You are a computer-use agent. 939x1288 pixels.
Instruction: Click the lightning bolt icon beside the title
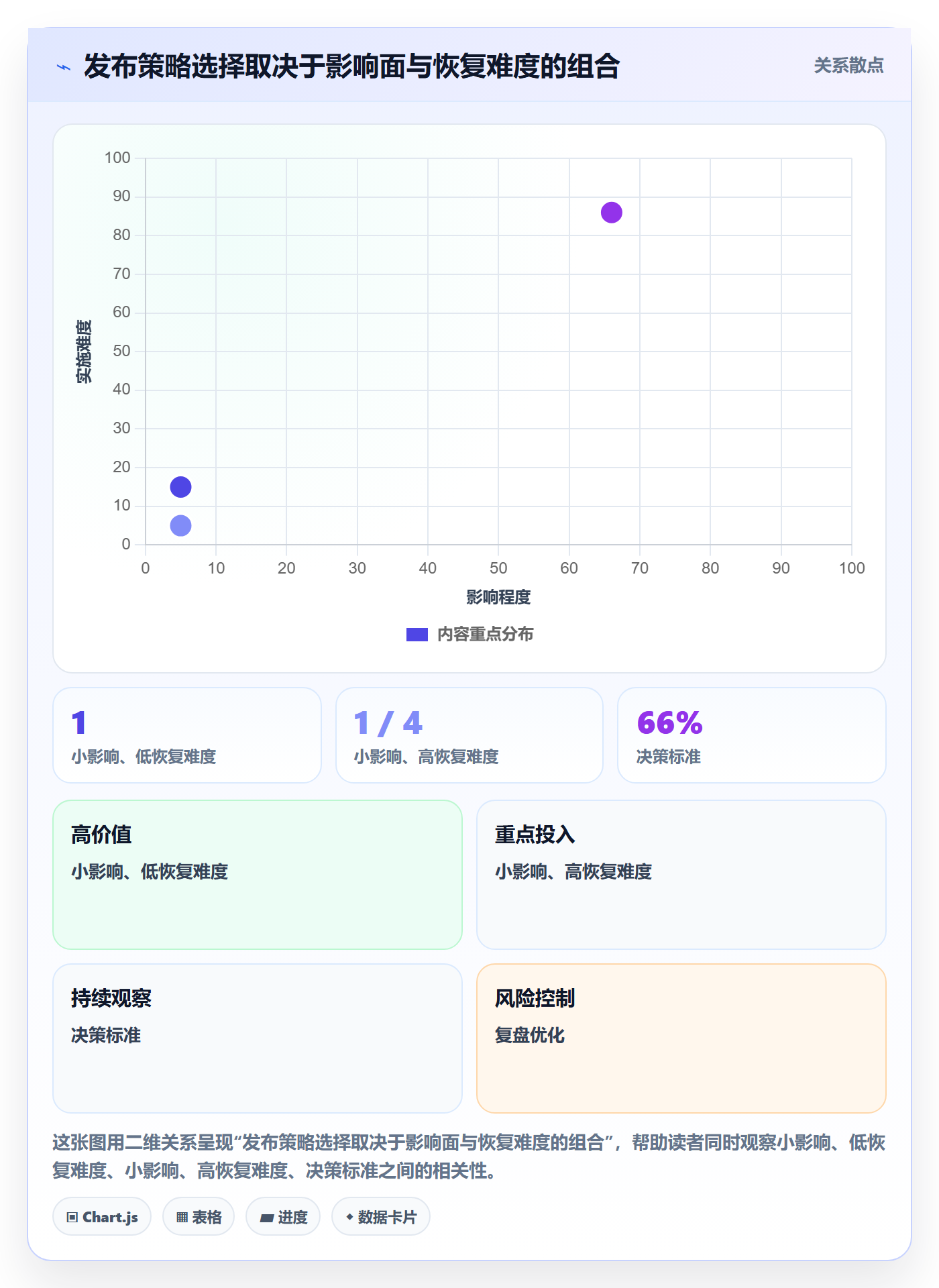click(x=64, y=67)
